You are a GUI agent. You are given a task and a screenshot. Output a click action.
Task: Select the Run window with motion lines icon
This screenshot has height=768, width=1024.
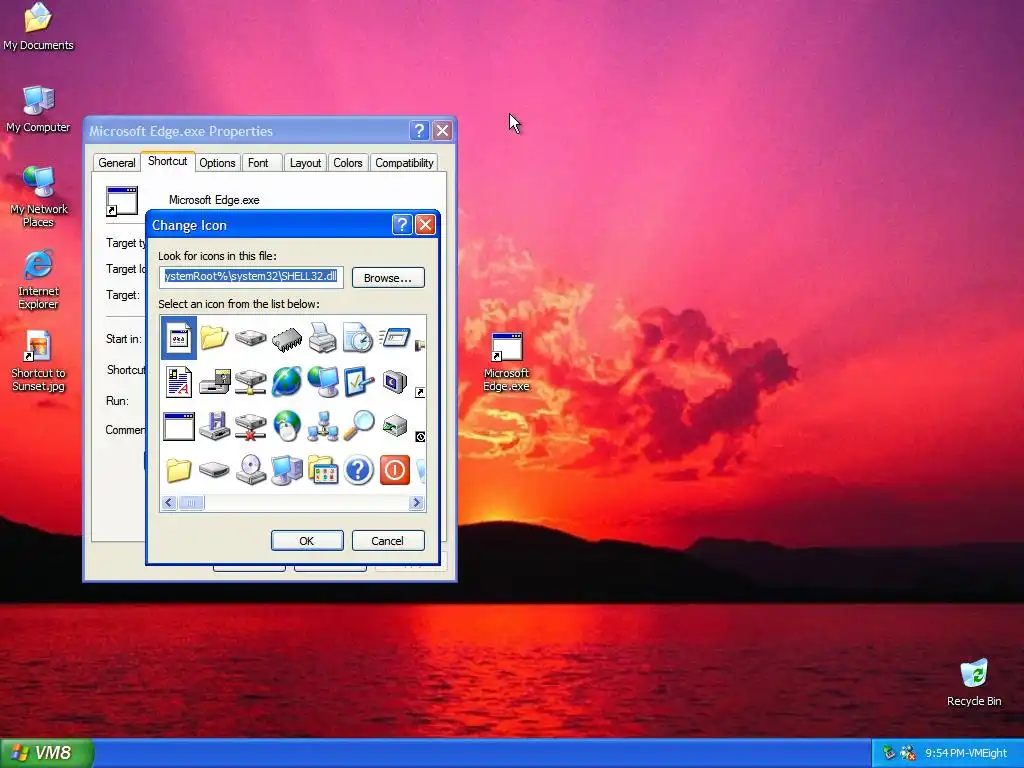point(394,338)
